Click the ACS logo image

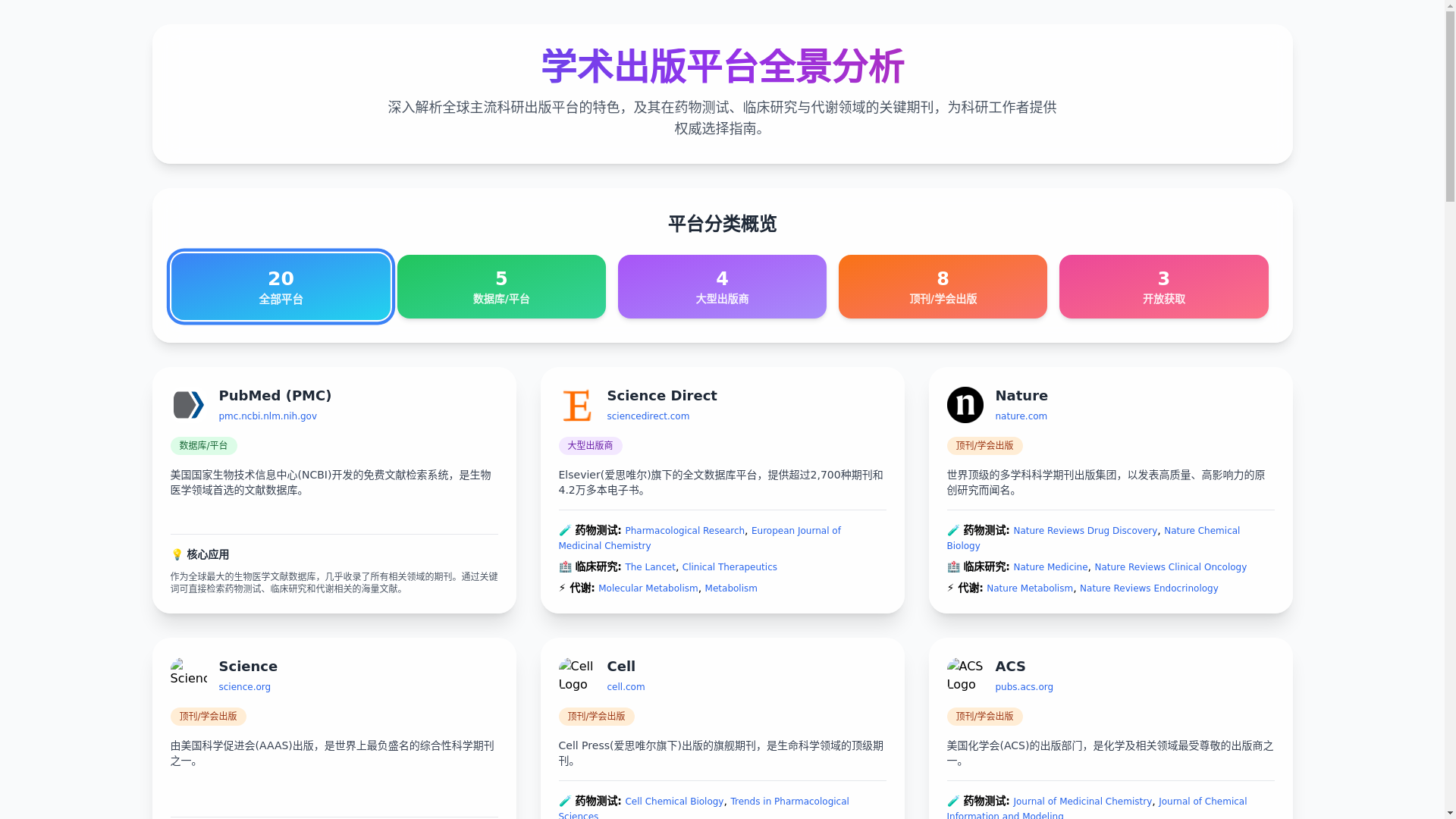click(x=965, y=675)
